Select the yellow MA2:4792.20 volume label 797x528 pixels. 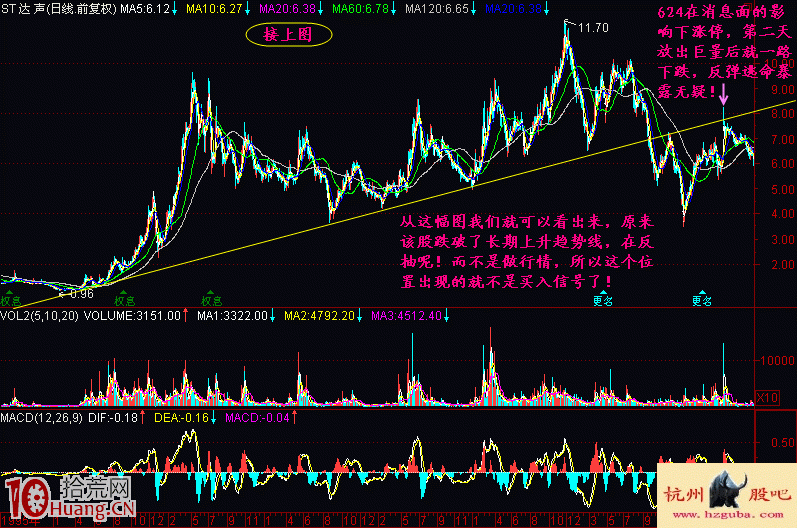(x=319, y=316)
